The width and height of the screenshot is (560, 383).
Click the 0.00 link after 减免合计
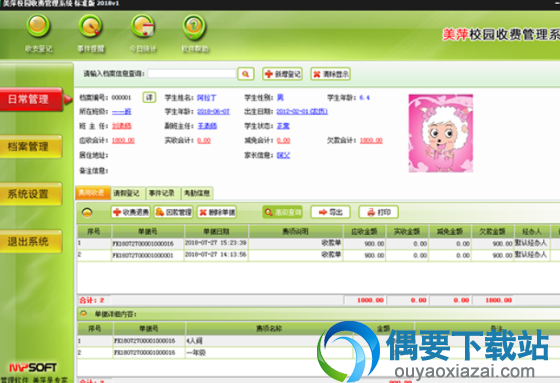pos(284,141)
